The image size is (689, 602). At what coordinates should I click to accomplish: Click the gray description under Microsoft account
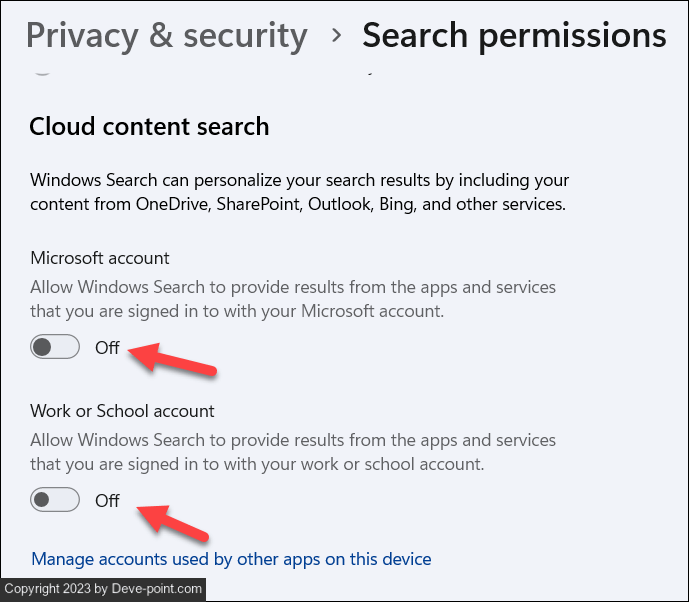point(293,299)
